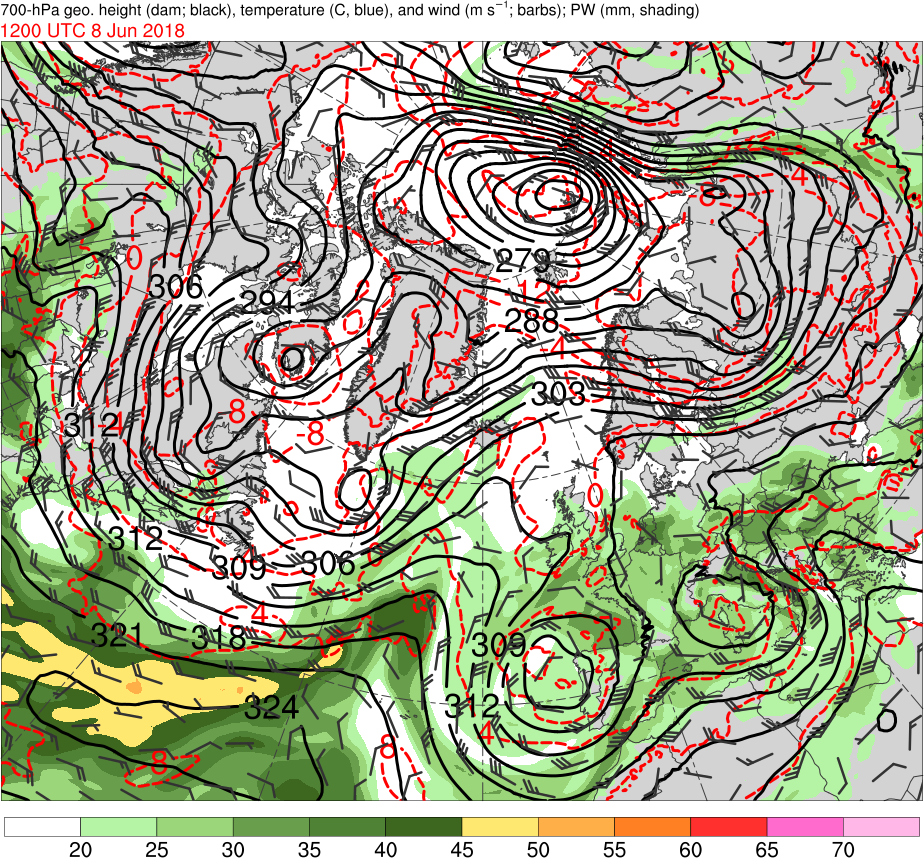Click the 303 height contour label
This screenshot has height=858, width=924.
(559, 395)
